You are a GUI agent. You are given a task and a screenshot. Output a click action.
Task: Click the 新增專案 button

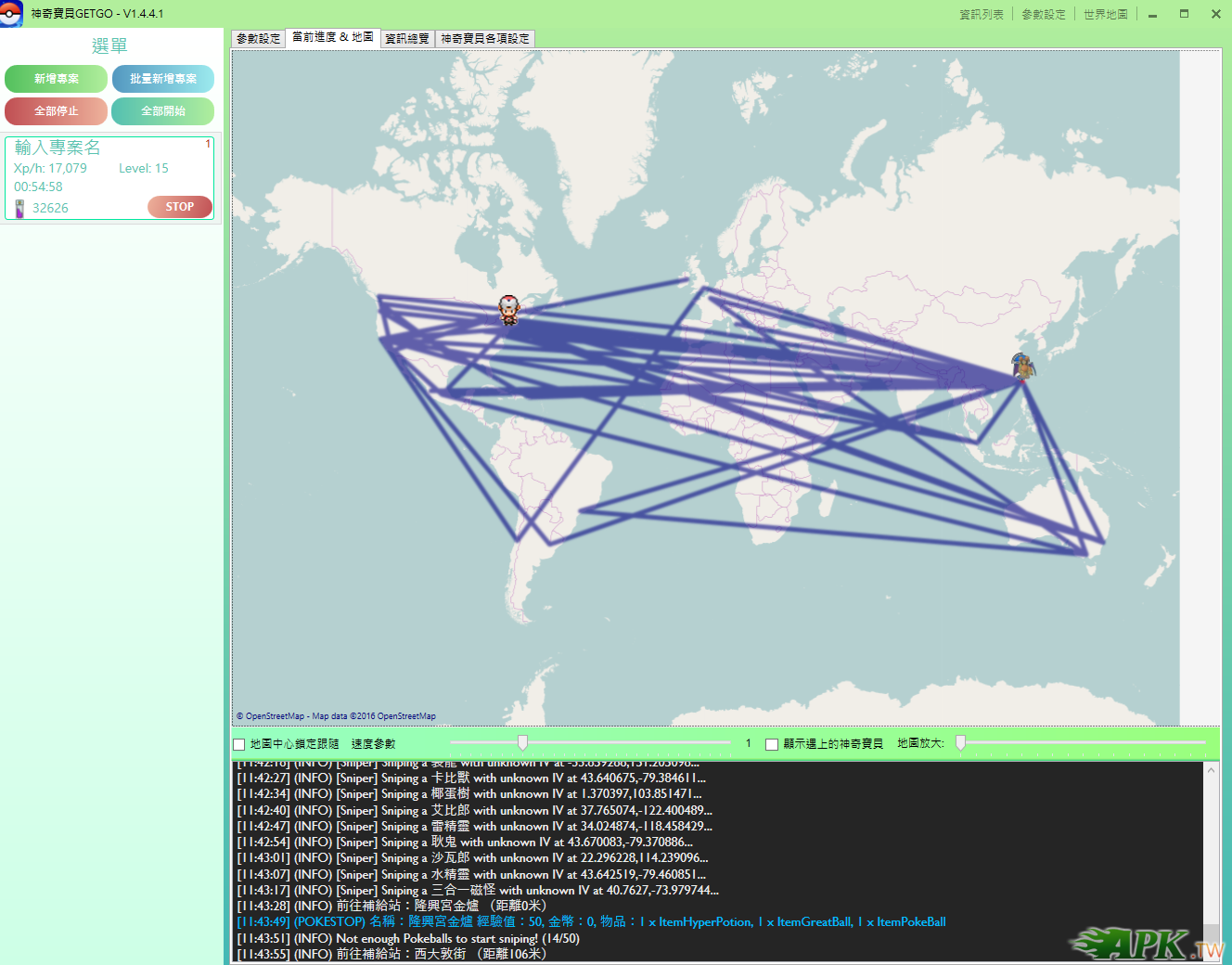coord(56,79)
